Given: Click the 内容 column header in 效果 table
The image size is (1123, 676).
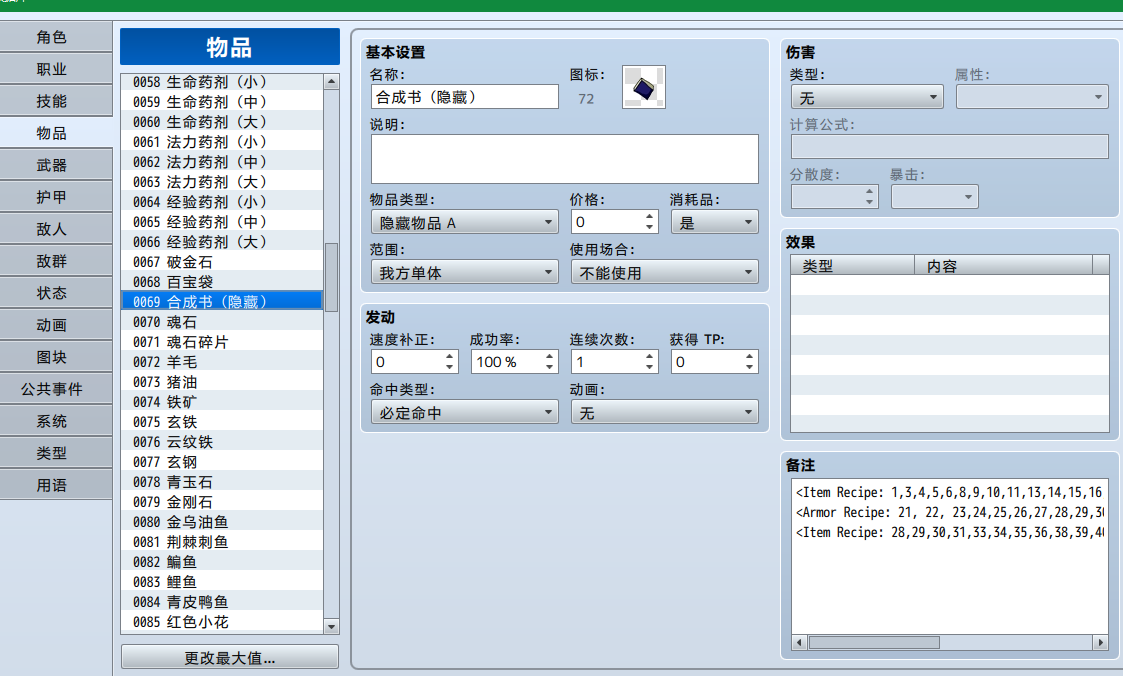Looking at the screenshot, I should pyautogui.click(x=1003, y=266).
